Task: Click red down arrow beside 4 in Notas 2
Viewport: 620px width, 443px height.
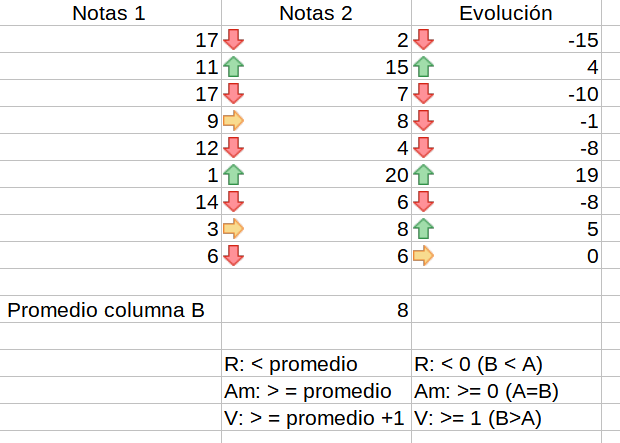Action: click(x=233, y=148)
